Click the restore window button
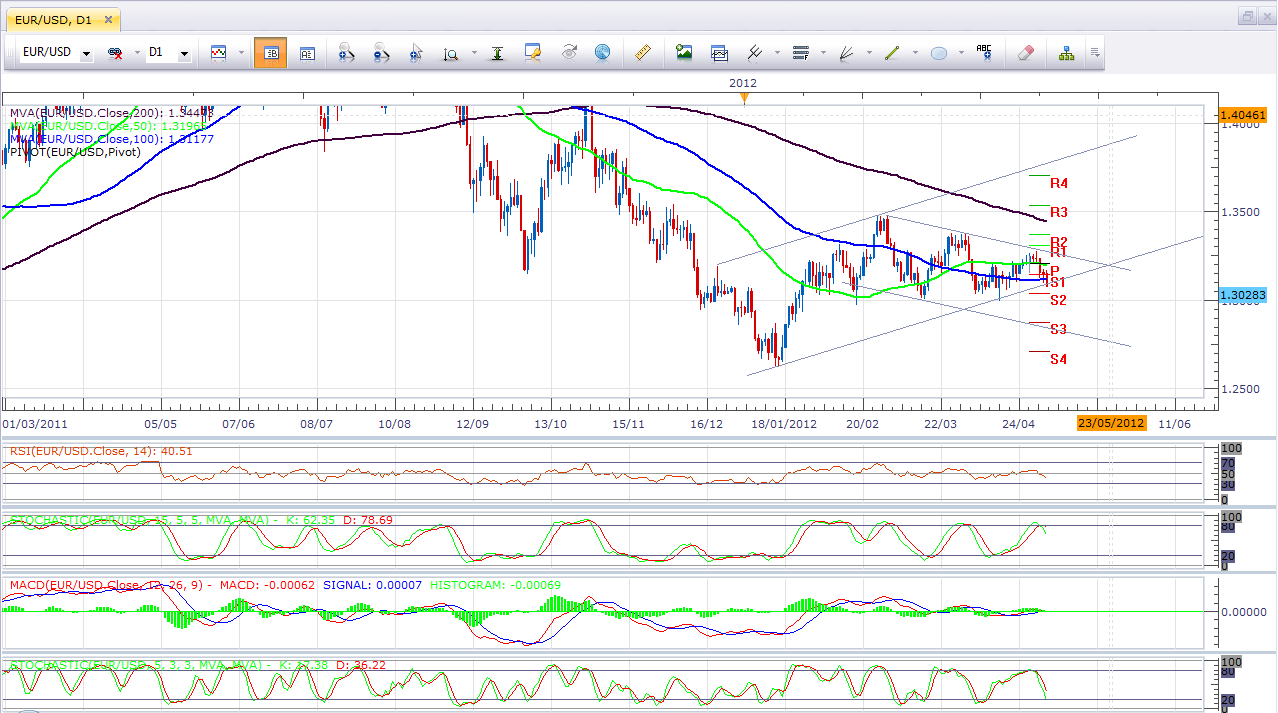1278x713 pixels. tap(1248, 16)
